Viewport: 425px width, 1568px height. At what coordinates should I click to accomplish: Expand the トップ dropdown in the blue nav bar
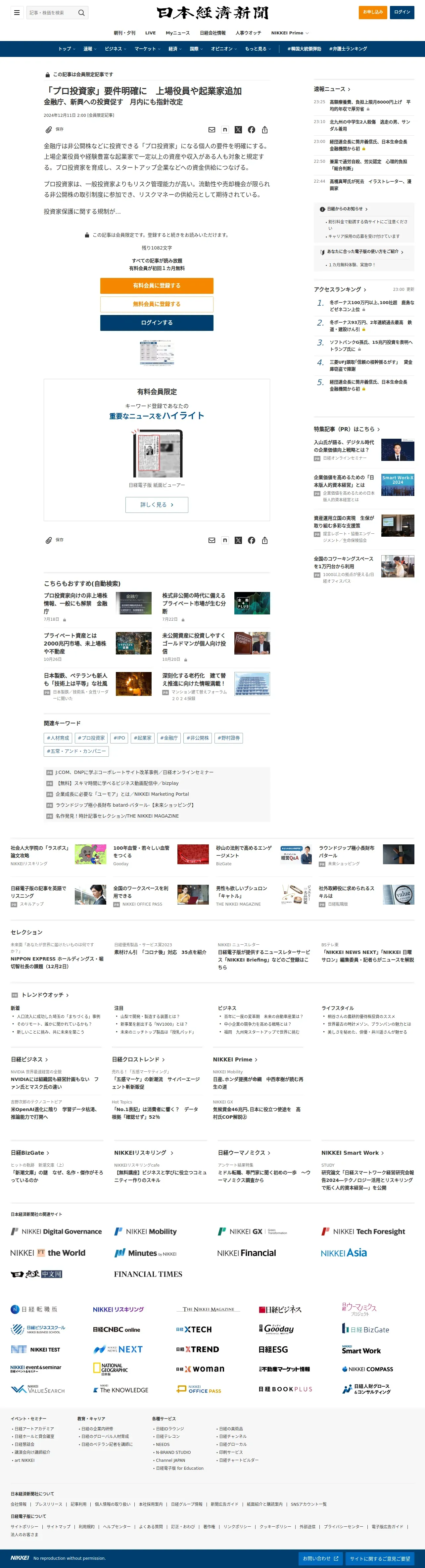pyautogui.click(x=67, y=49)
